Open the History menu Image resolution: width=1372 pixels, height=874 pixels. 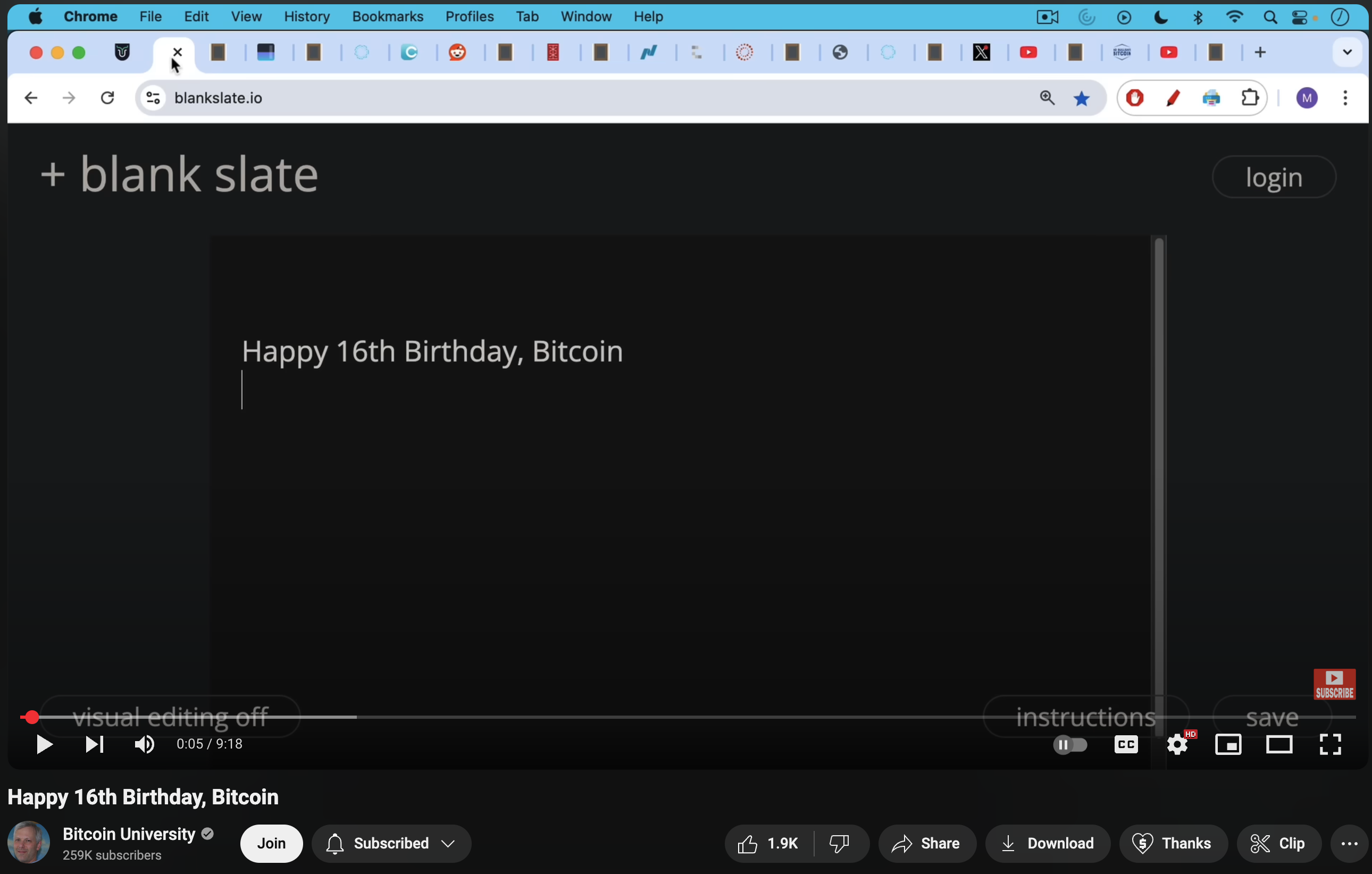click(306, 16)
